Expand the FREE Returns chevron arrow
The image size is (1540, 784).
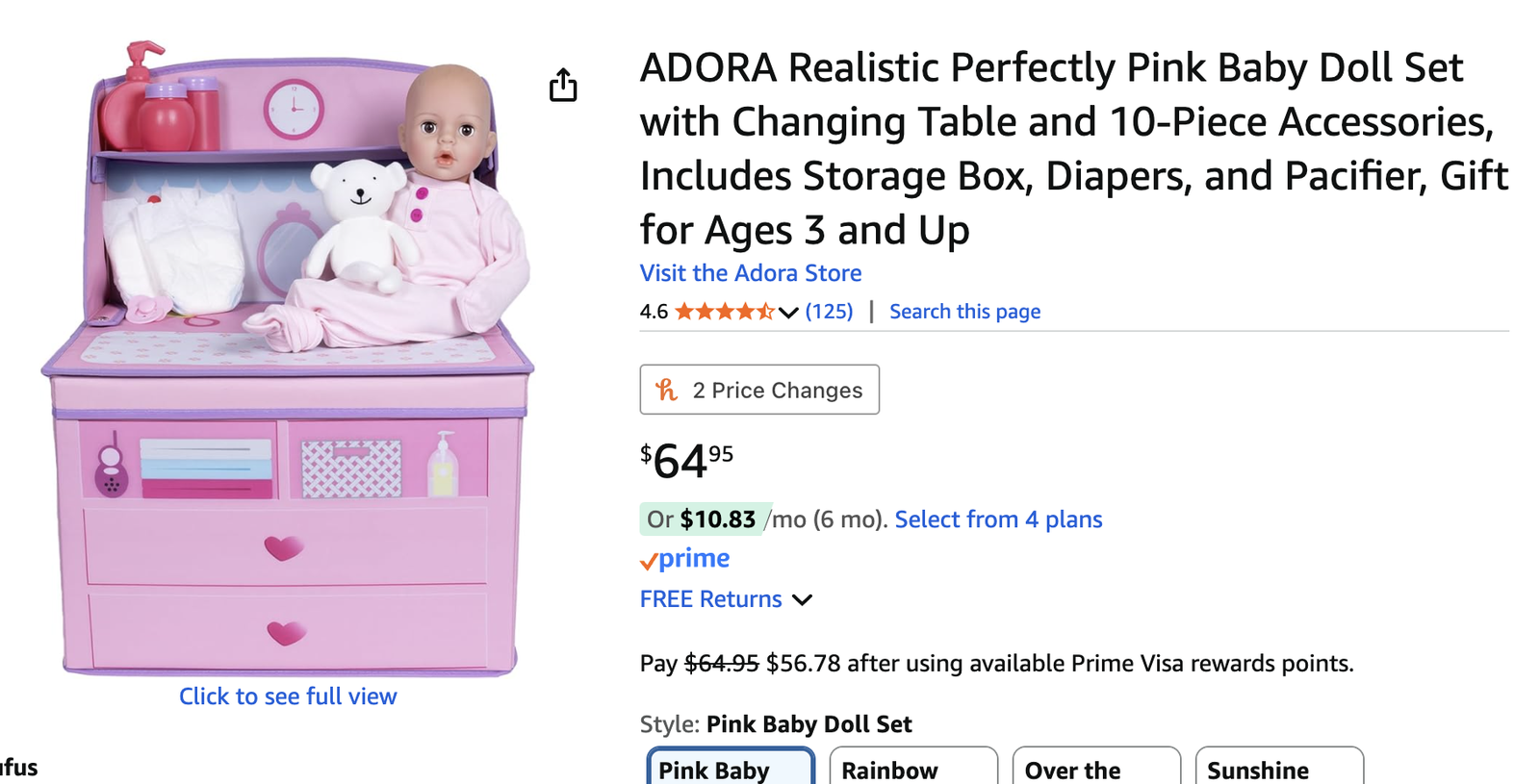click(802, 600)
